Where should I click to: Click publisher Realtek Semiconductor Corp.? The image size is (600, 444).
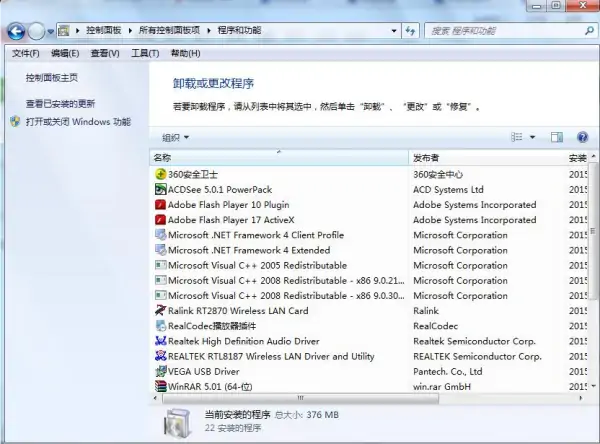[474, 341]
